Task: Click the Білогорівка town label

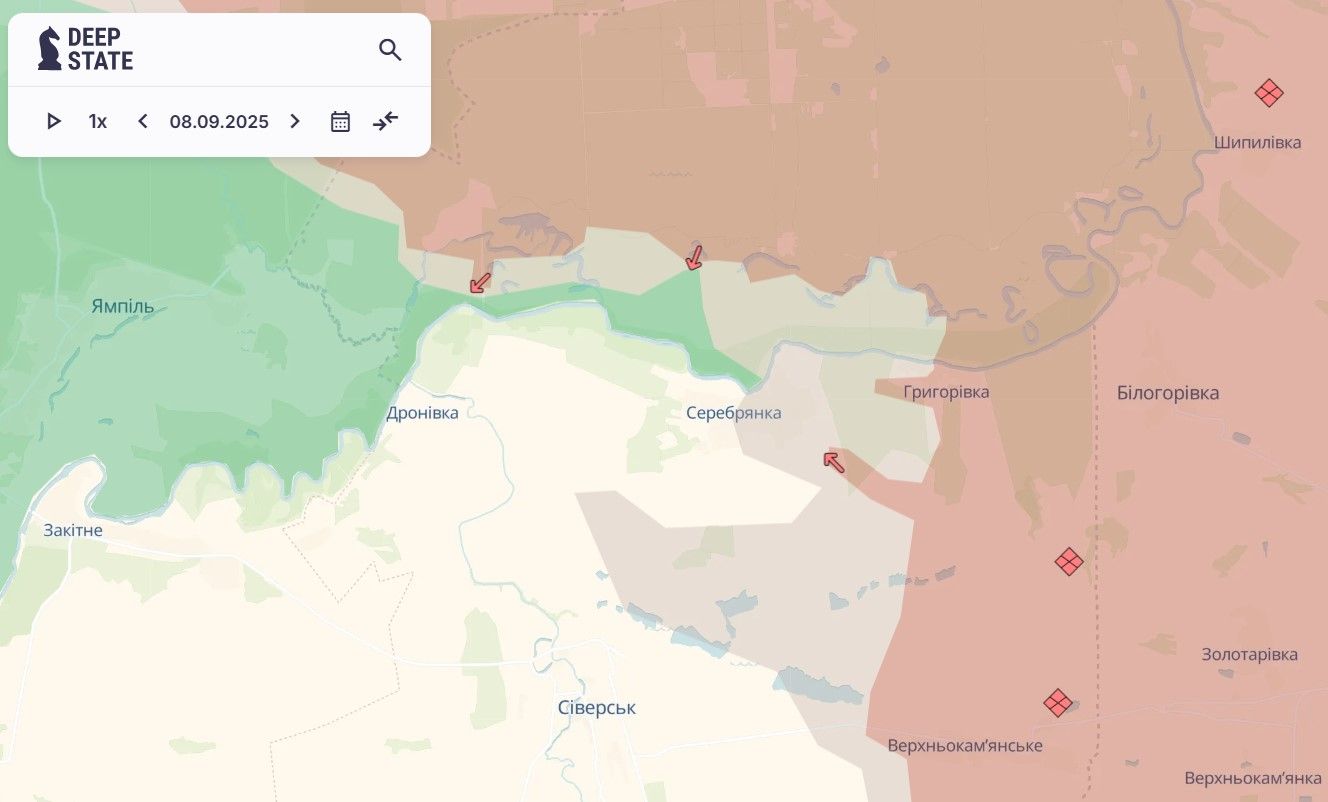Action: [x=1168, y=393]
